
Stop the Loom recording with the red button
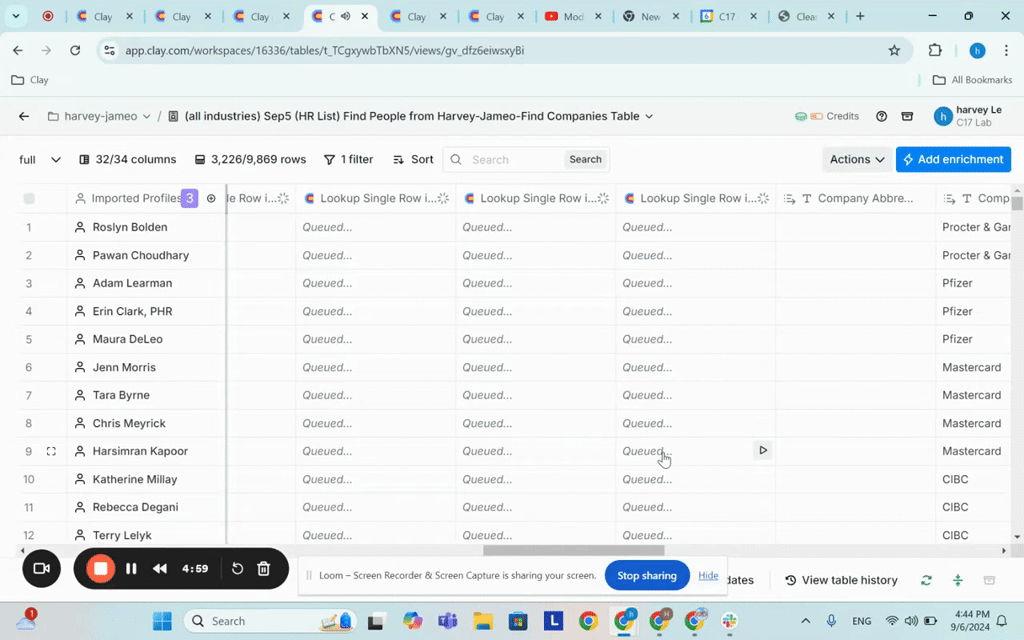click(100, 569)
